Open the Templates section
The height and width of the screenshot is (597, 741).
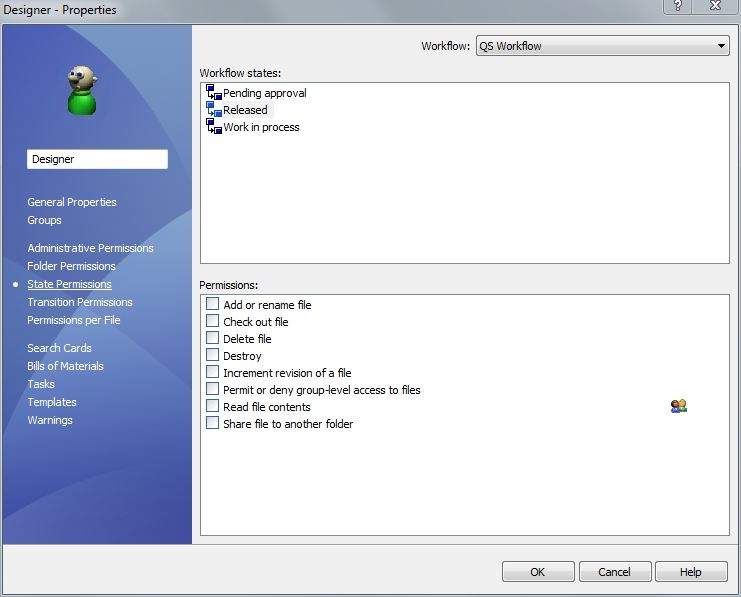point(52,402)
